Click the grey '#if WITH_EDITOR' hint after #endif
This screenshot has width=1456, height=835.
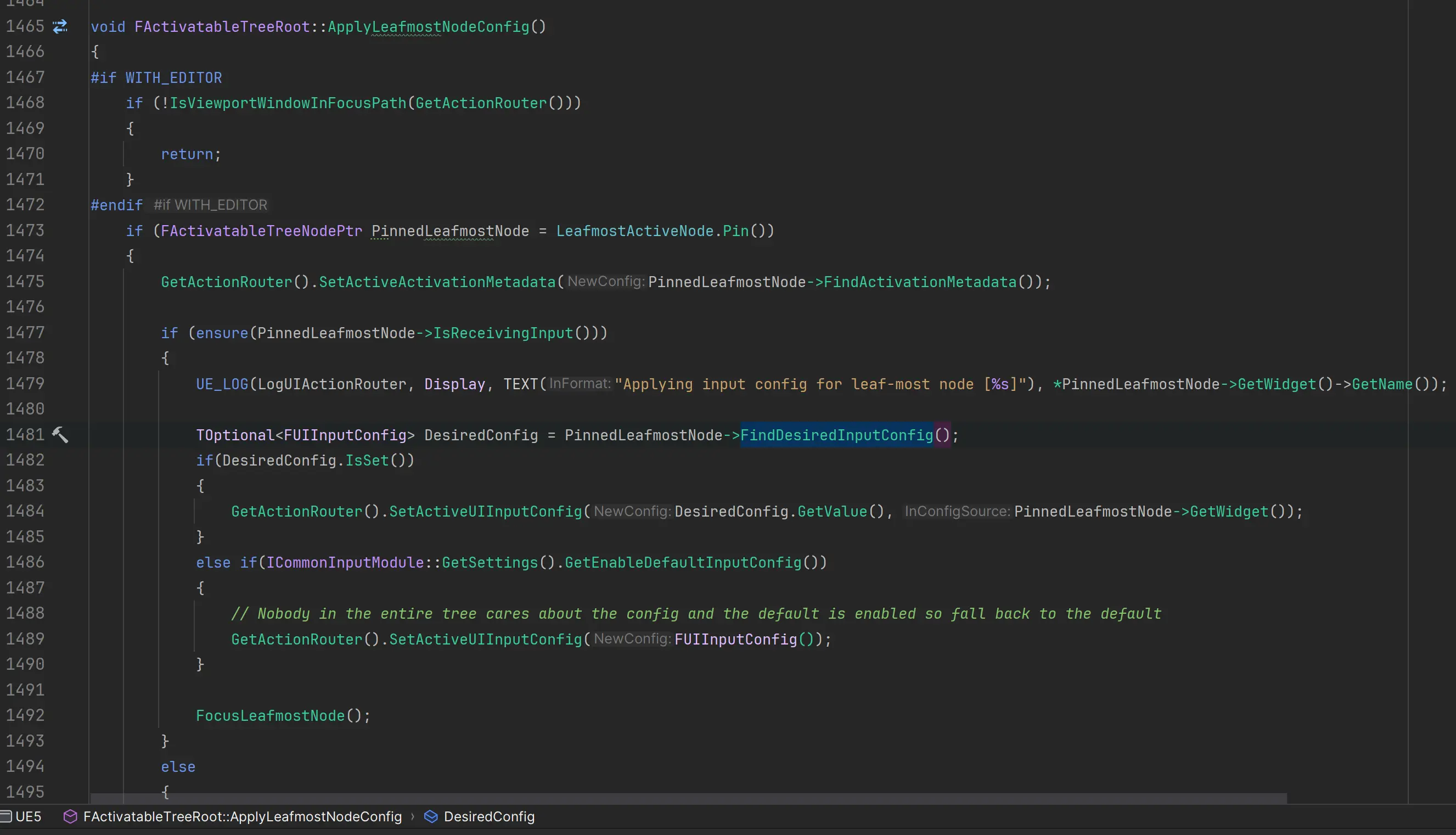210,205
